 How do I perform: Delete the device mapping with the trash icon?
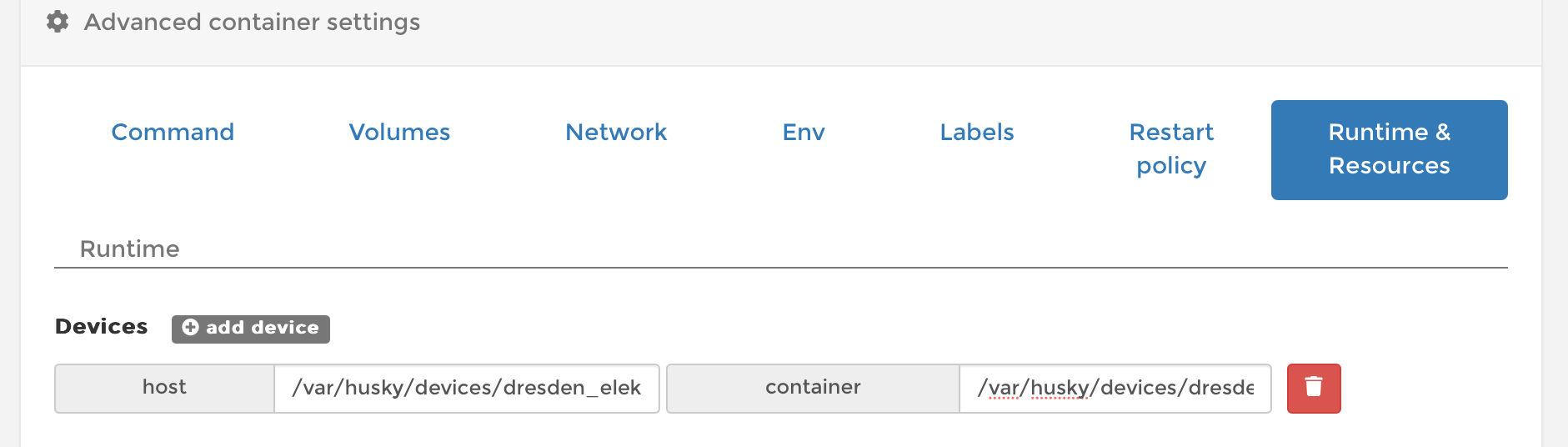click(x=1314, y=388)
